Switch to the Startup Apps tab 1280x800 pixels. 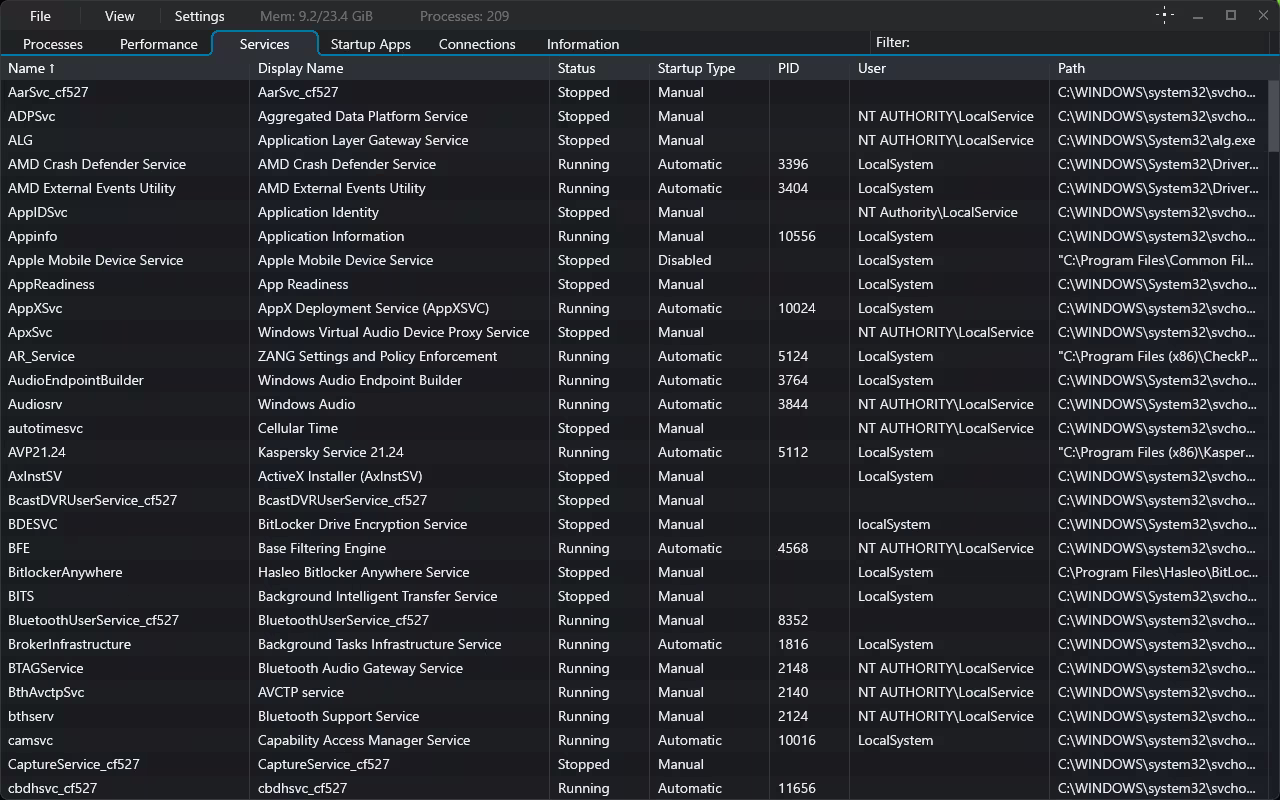pyautogui.click(x=371, y=44)
